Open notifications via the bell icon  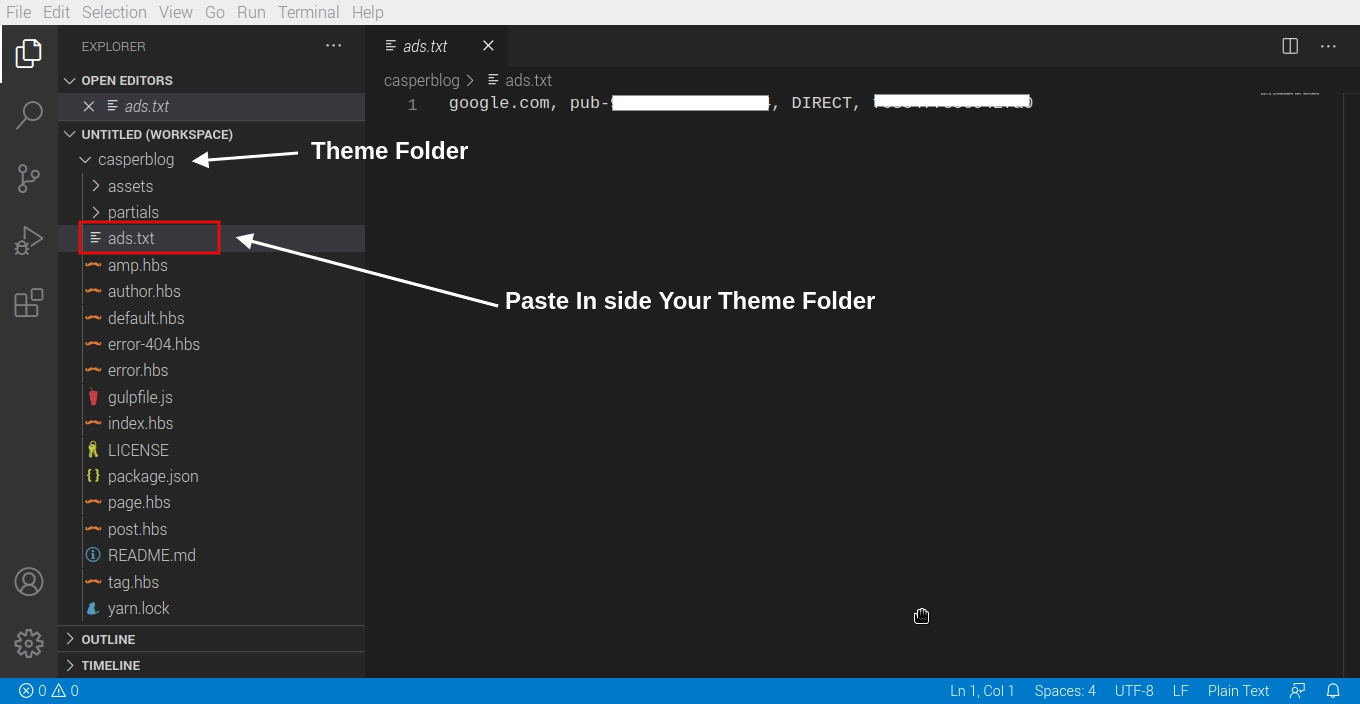(x=1333, y=690)
